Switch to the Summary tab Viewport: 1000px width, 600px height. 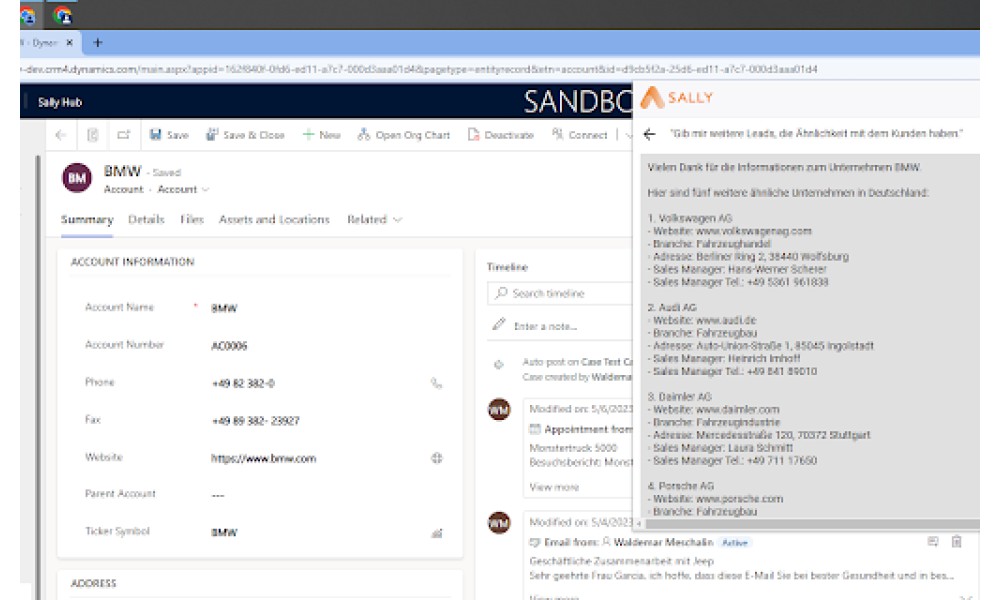point(87,219)
